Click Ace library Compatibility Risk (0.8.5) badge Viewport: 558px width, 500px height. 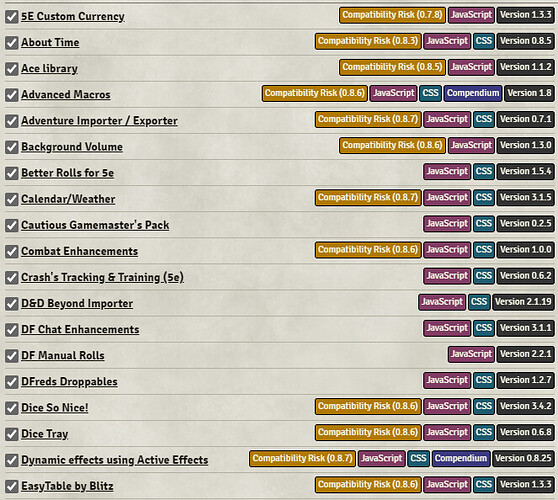pyautogui.click(x=392, y=67)
